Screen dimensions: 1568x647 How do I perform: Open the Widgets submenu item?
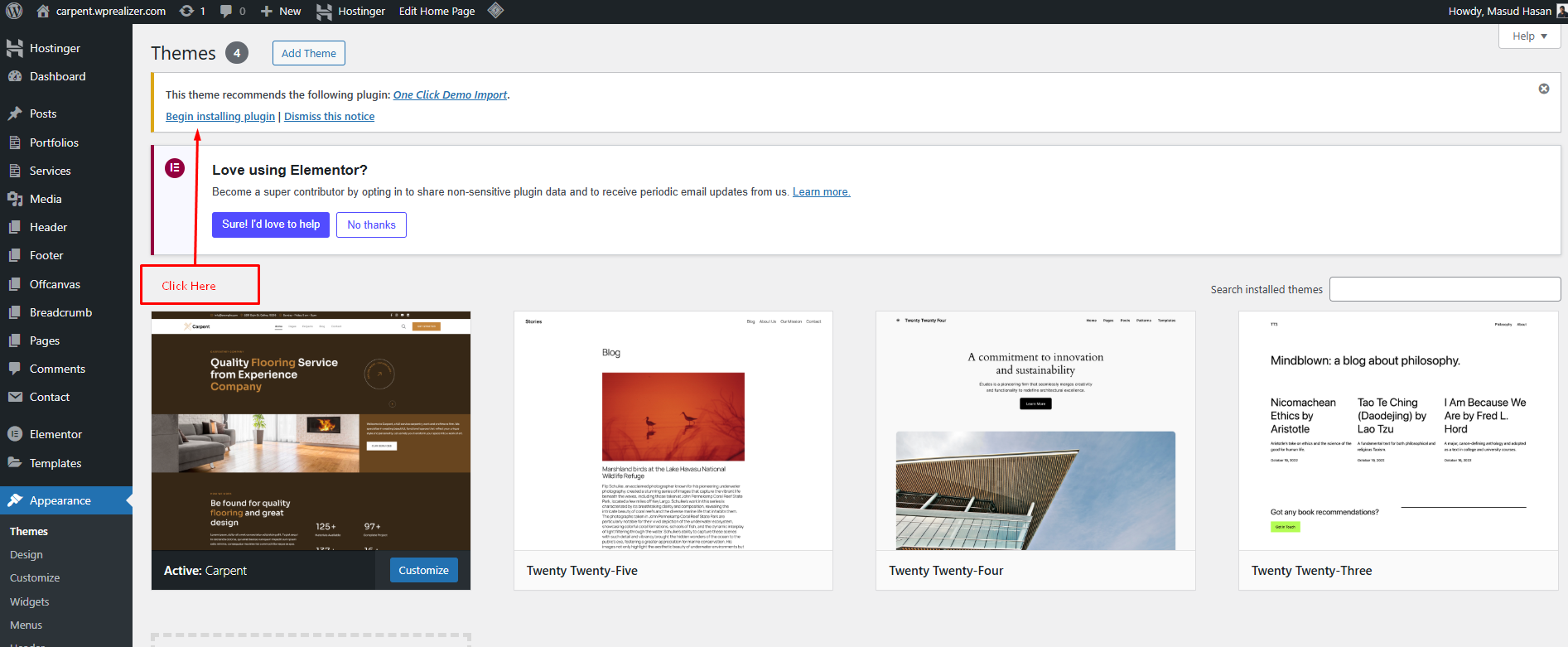point(30,601)
